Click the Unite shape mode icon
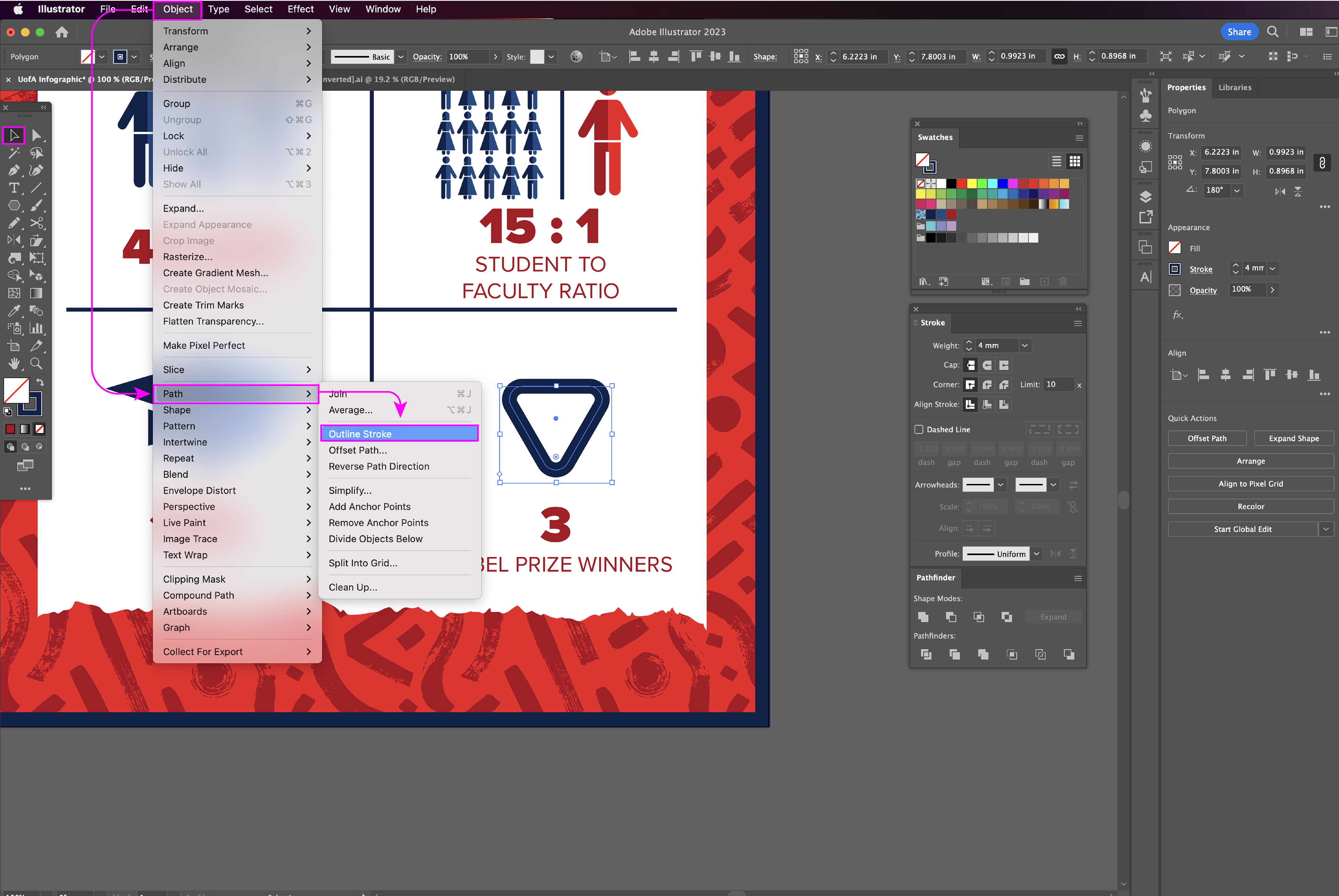 [922, 617]
